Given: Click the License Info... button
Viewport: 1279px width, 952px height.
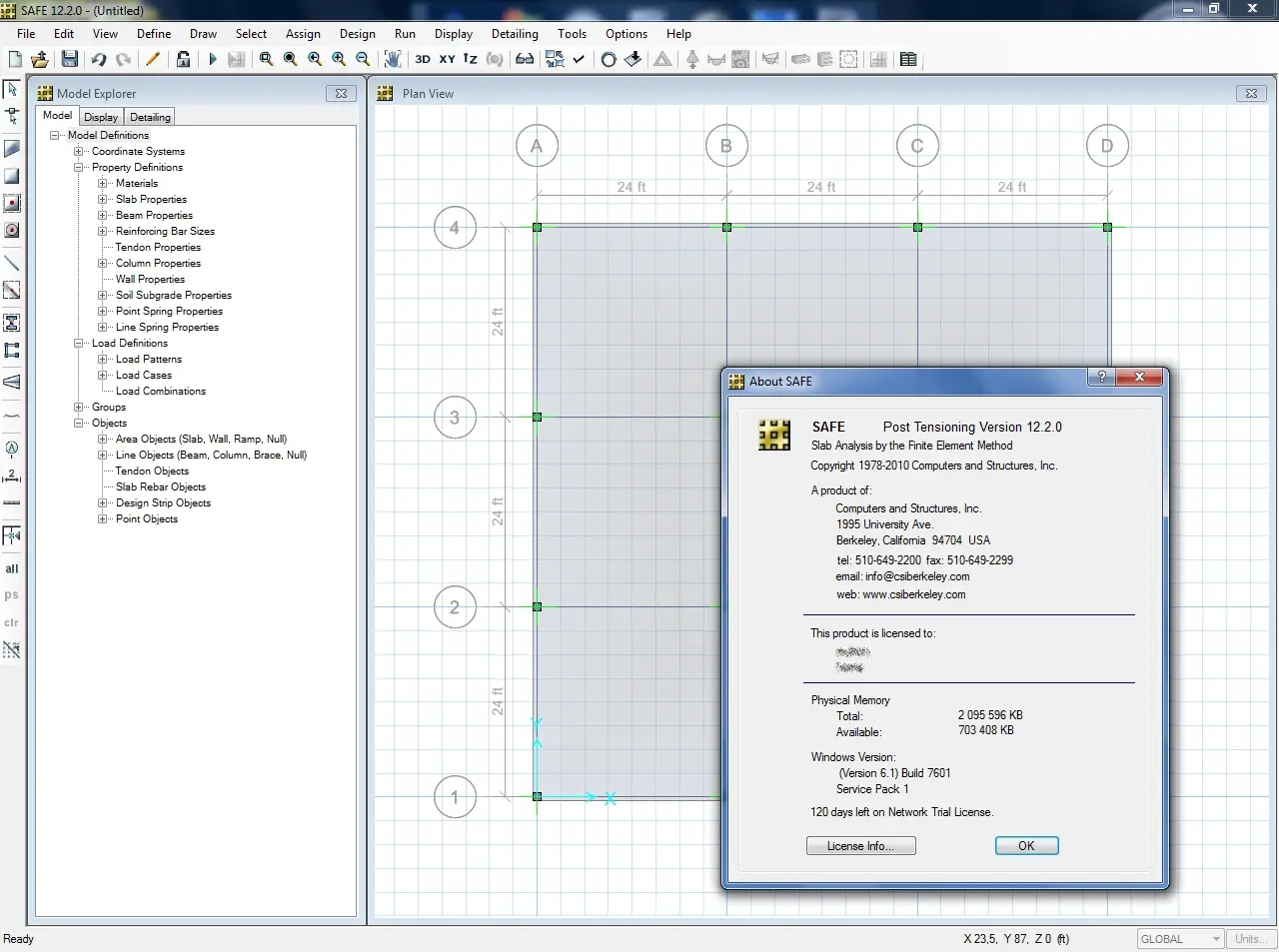Looking at the screenshot, I should click(860, 846).
